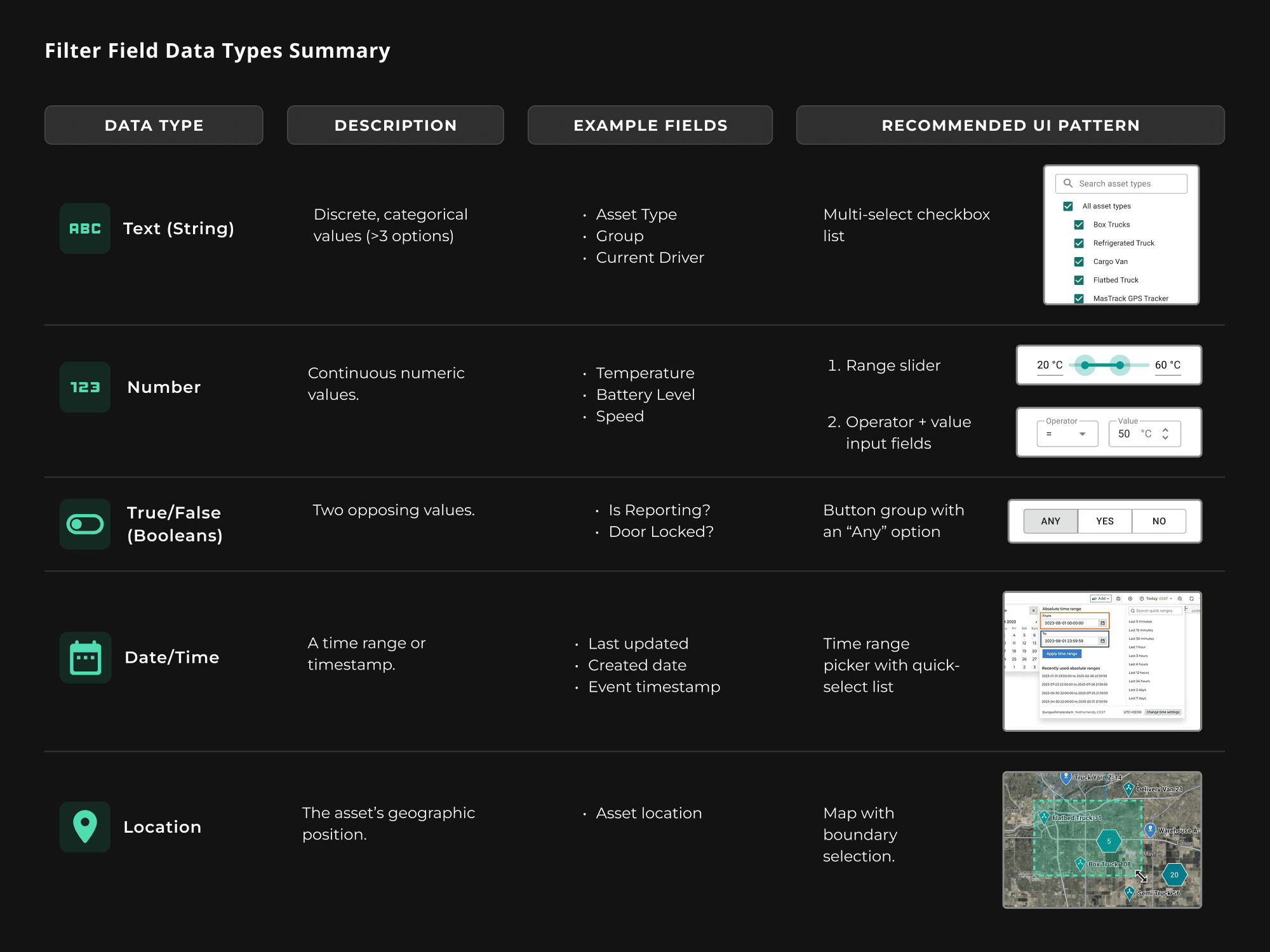This screenshot has height=952, width=1270.
Task: Click the Search asset types field
Action: click(1121, 183)
